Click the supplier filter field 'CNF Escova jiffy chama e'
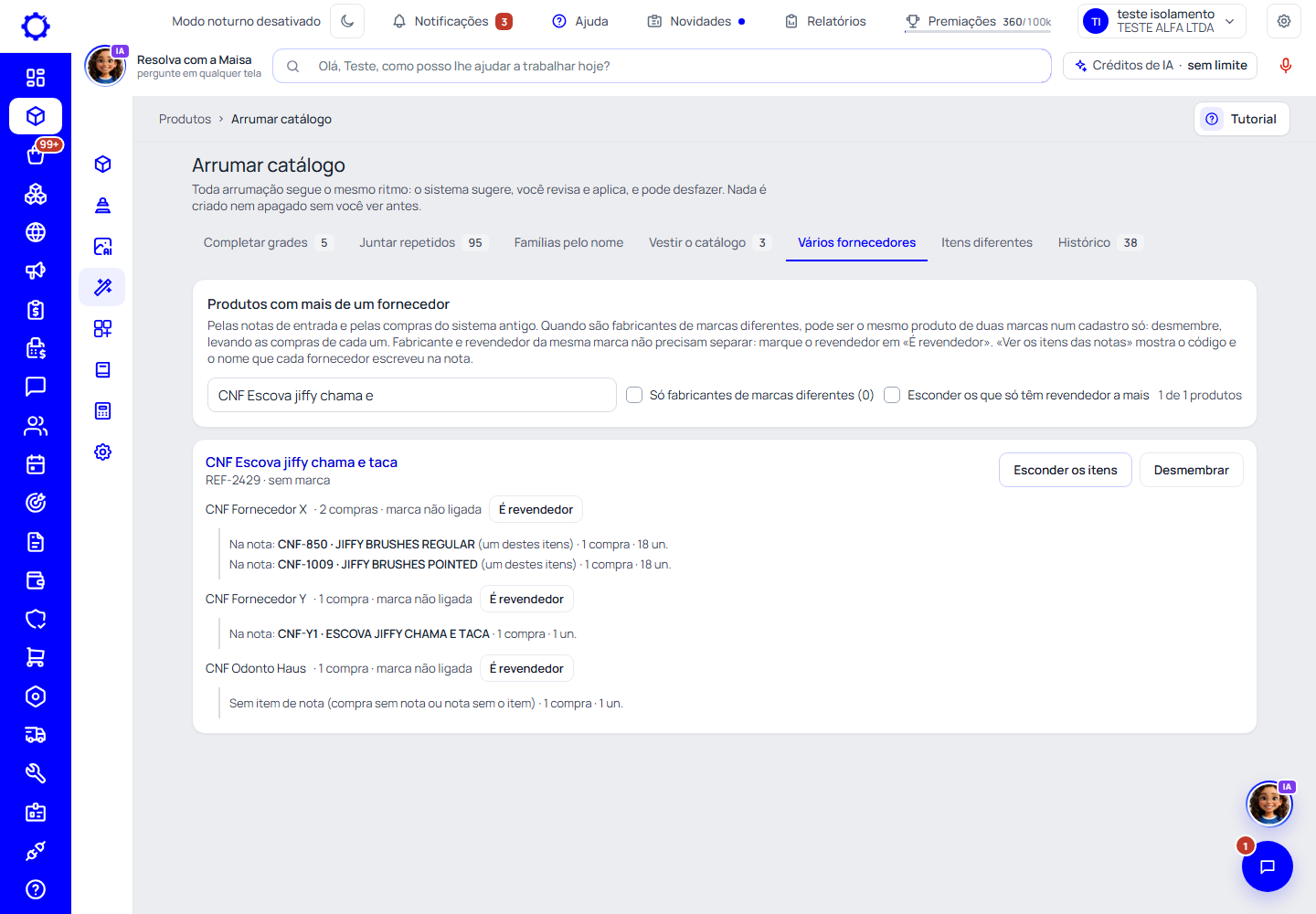The height and width of the screenshot is (914, 1316). click(412, 395)
